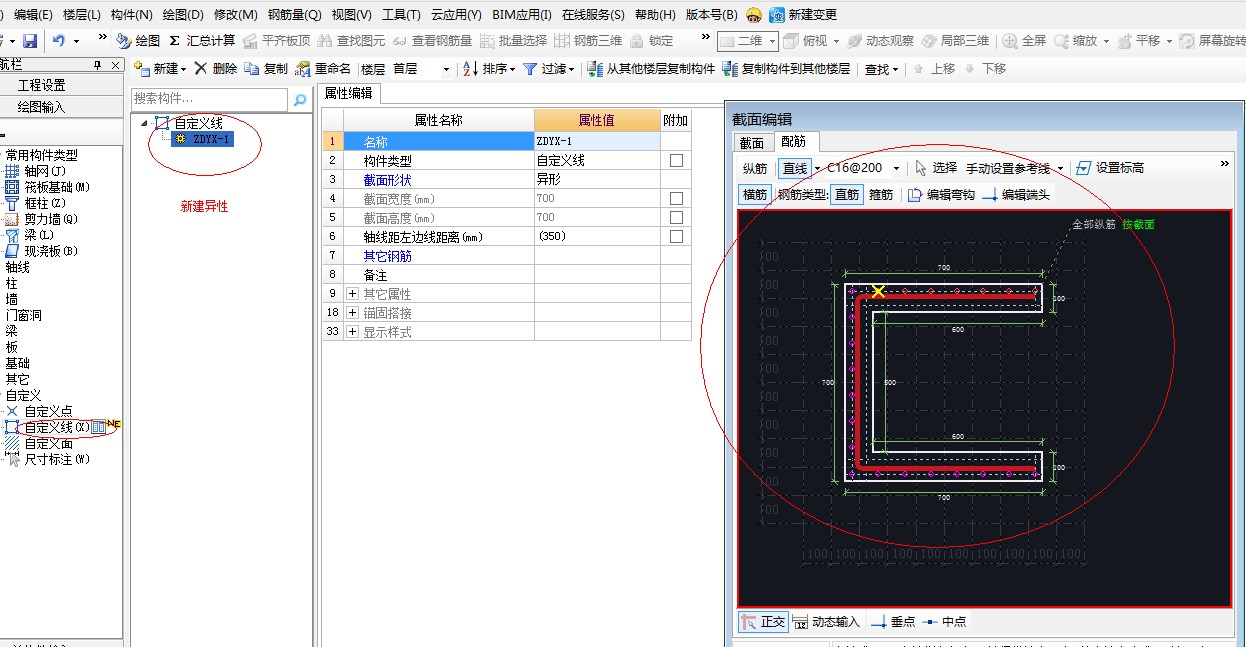Viewport: 1246px width, 647px height.
Task: Click the 删除 delete button
Action: 216,69
